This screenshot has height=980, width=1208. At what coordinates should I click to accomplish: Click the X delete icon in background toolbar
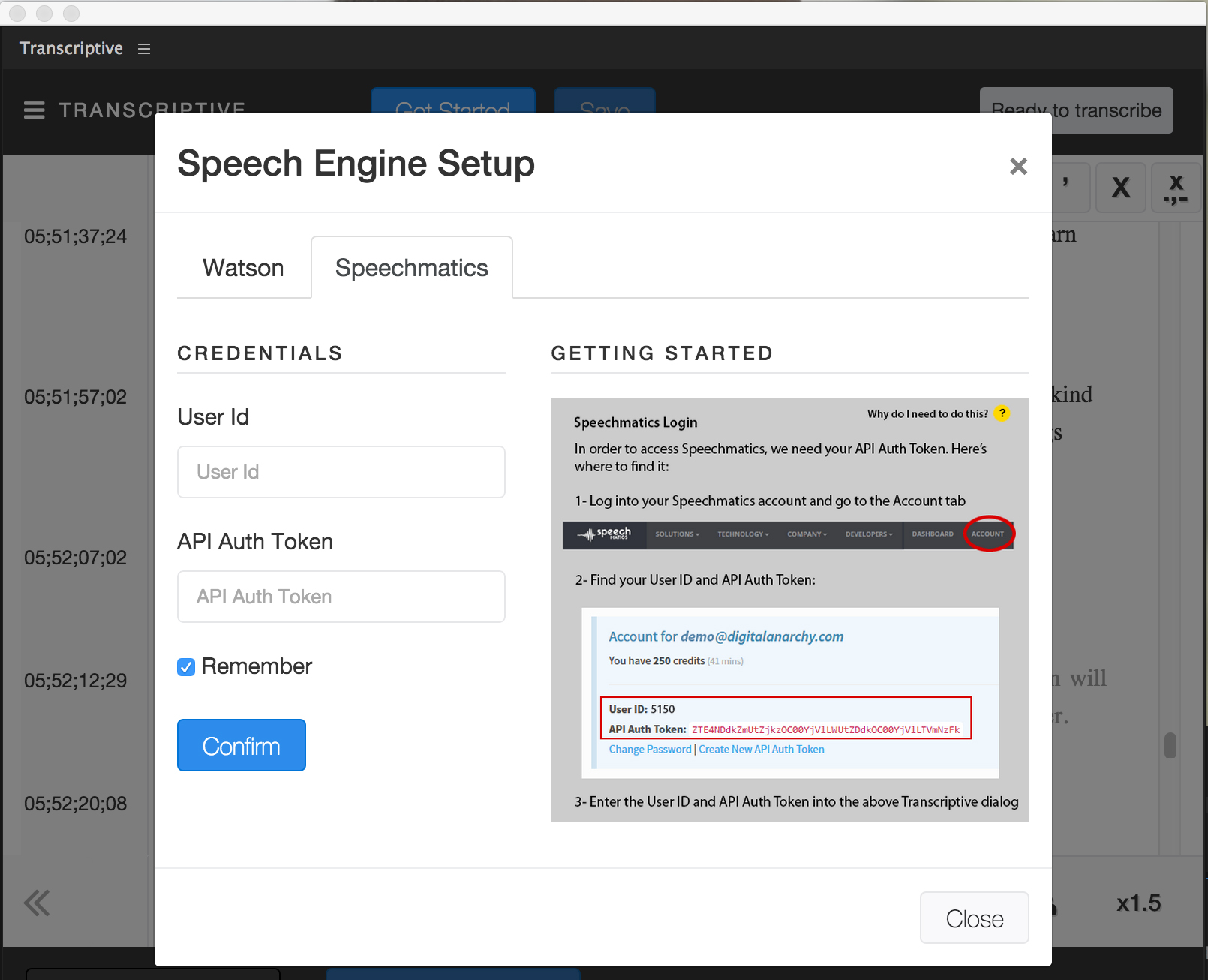point(1121,187)
